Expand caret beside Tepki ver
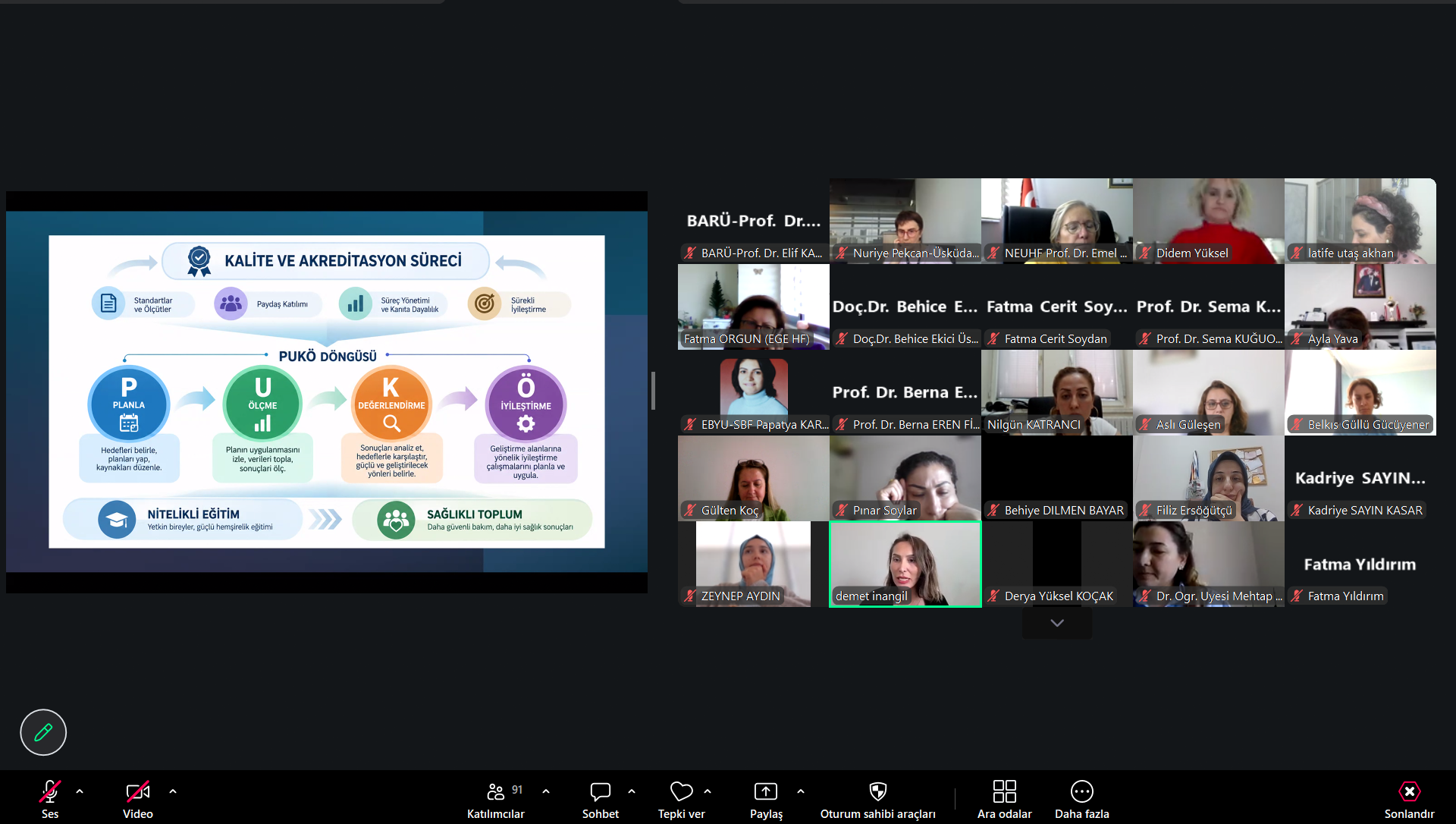 point(708,791)
